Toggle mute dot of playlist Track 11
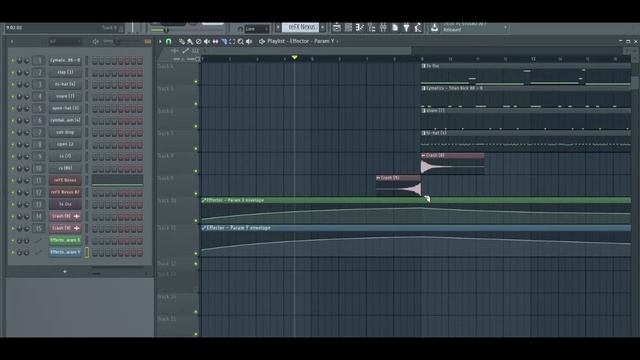 point(196,253)
